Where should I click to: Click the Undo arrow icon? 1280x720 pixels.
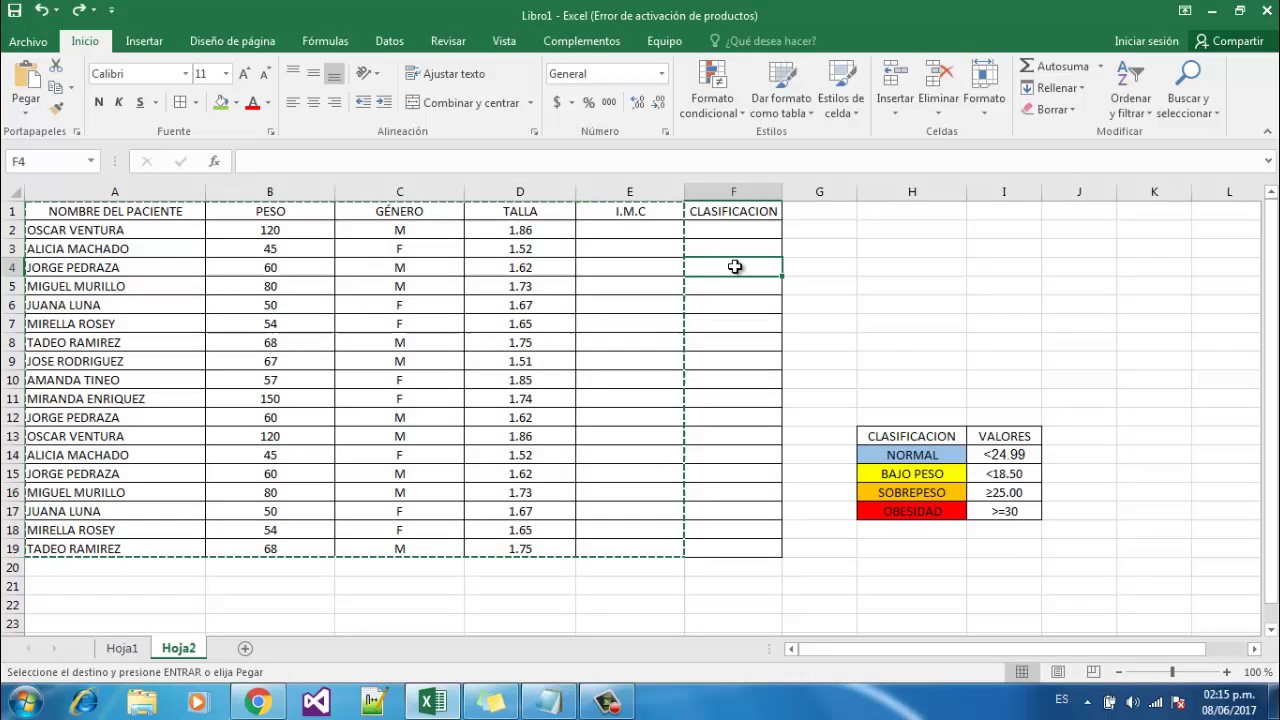click(x=41, y=10)
